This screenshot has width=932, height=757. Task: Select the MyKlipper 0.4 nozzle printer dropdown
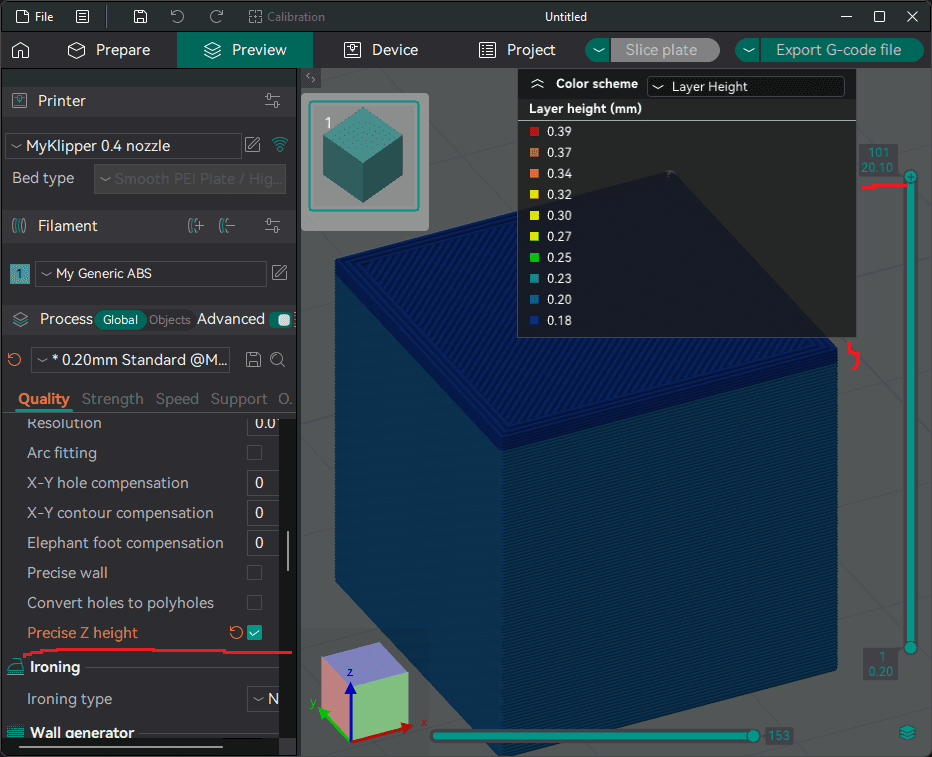124,146
